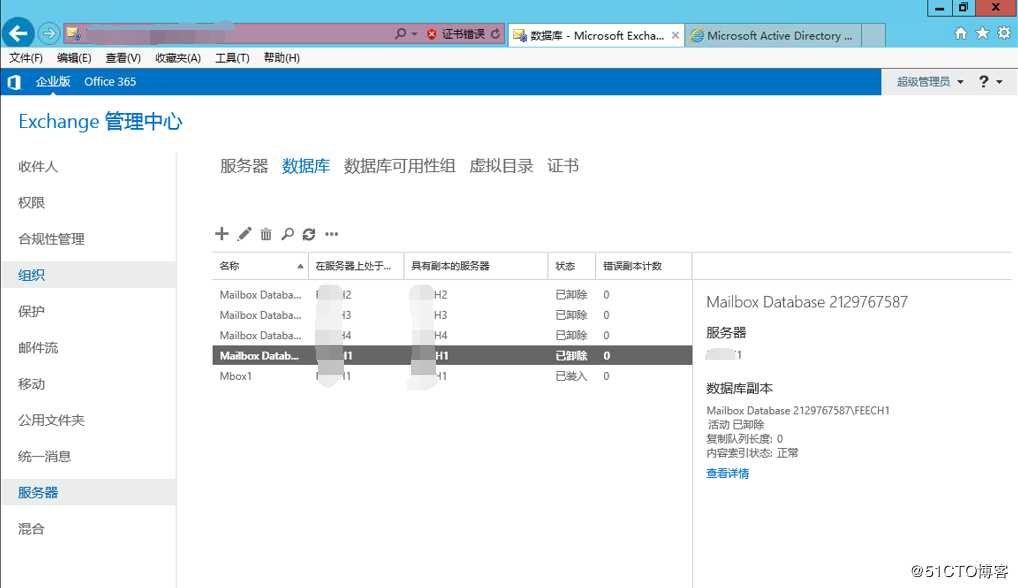The height and width of the screenshot is (588, 1018).
Task: Open the 工具(T) menu
Action: coord(232,58)
